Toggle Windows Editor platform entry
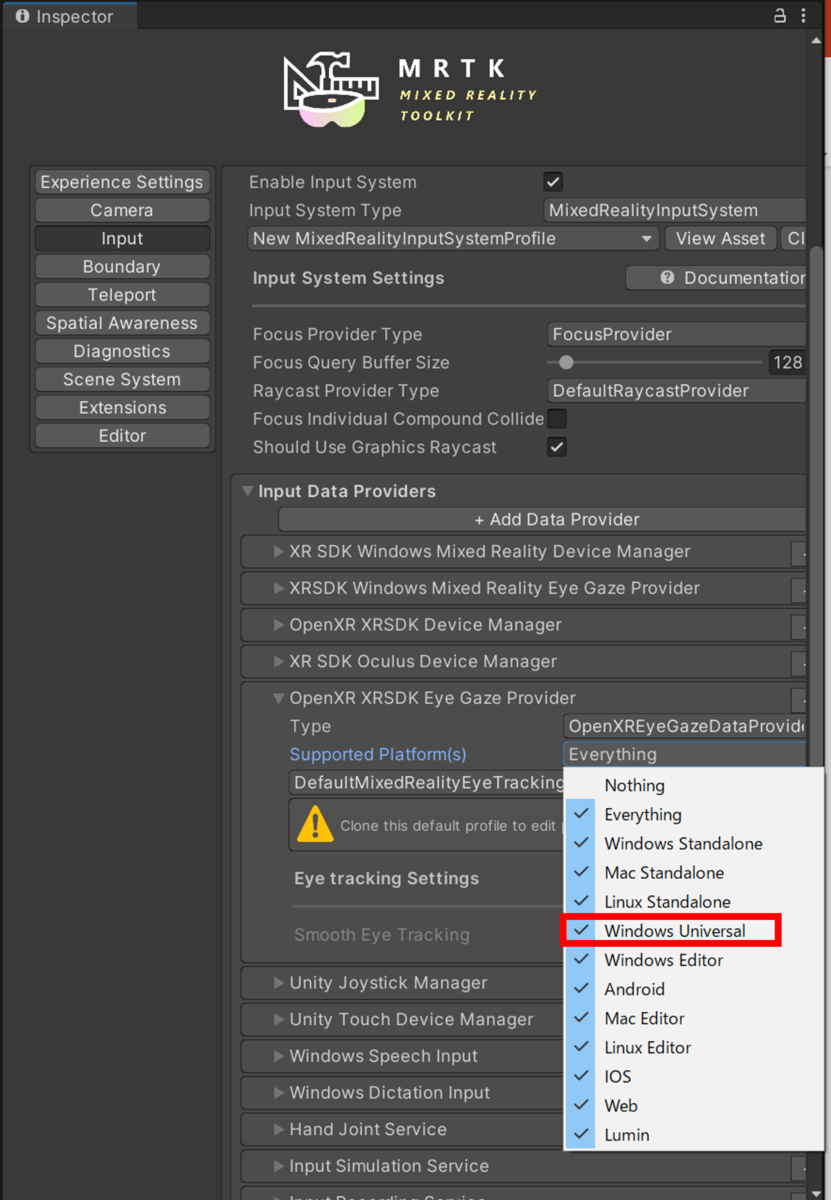Viewport: 831px width, 1200px height. pyautogui.click(x=693, y=960)
